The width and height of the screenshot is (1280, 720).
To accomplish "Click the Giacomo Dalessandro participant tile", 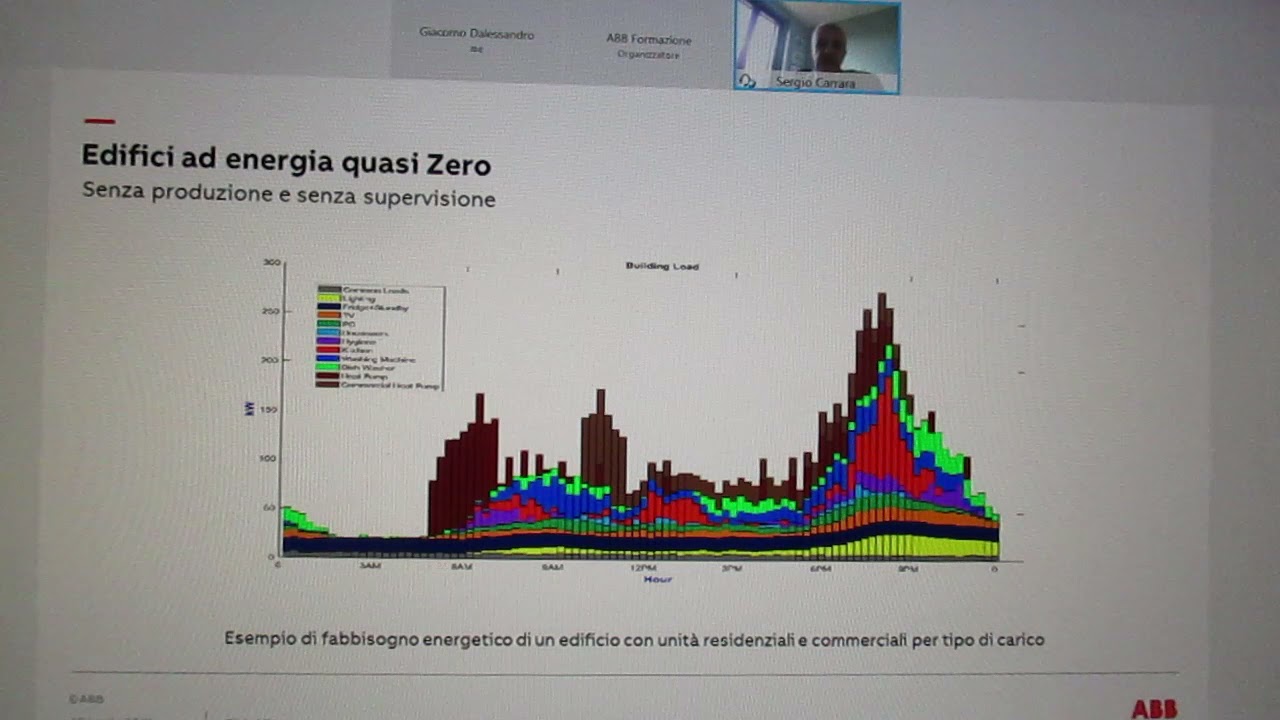I will [476, 40].
